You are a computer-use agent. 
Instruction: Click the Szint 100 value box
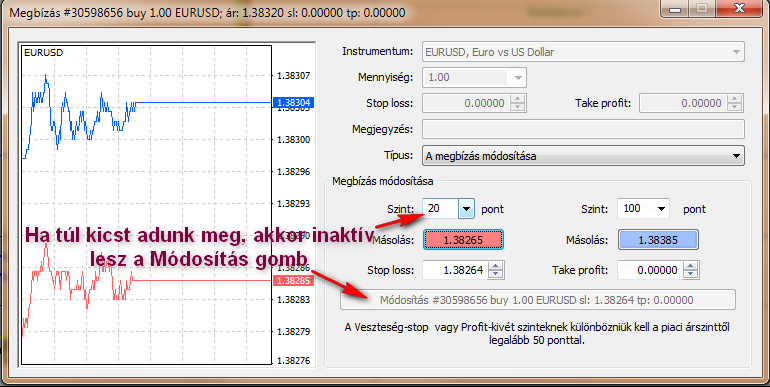[x=636, y=209]
